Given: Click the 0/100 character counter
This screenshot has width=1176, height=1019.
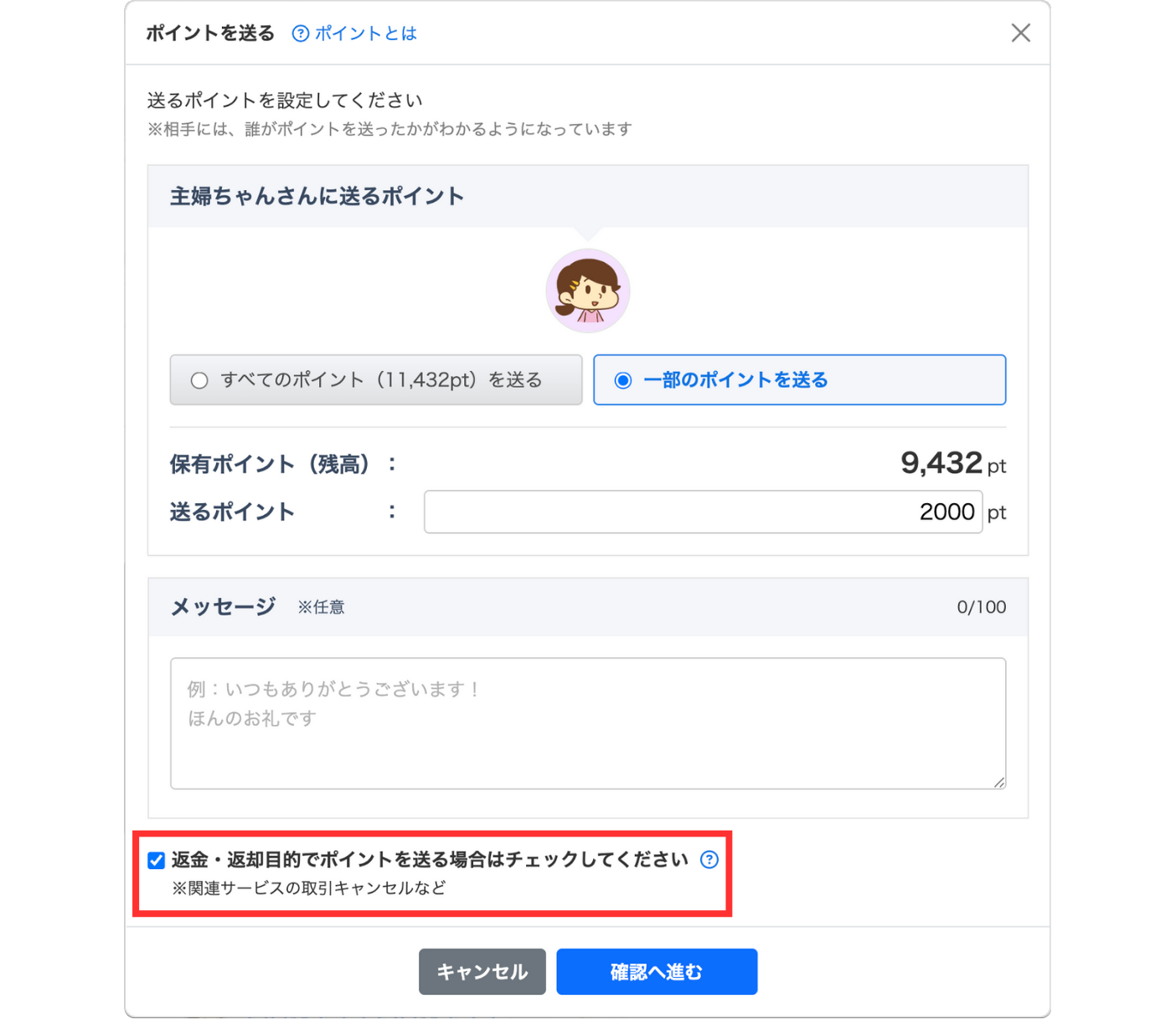Looking at the screenshot, I should coord(981,607).
